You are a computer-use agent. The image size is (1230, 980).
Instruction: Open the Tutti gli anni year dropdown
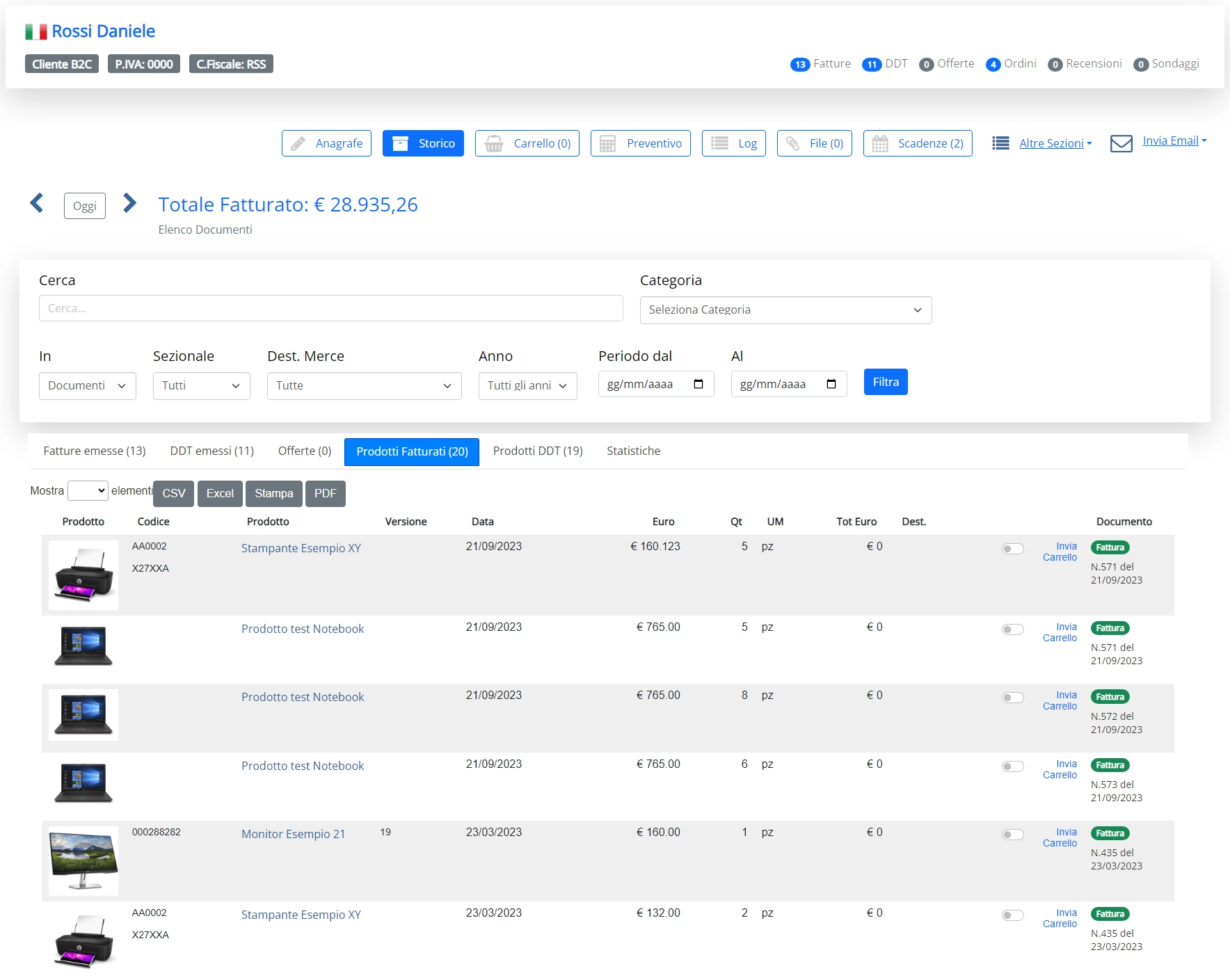[527, 385]
